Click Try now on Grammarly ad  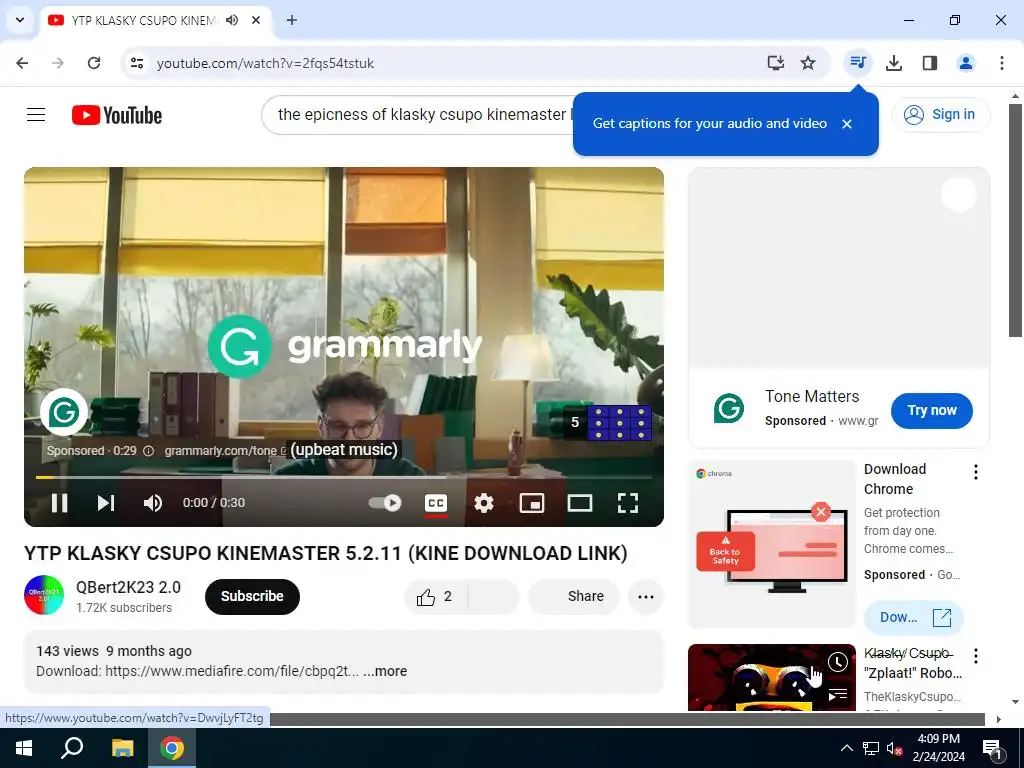click(931, 411)
